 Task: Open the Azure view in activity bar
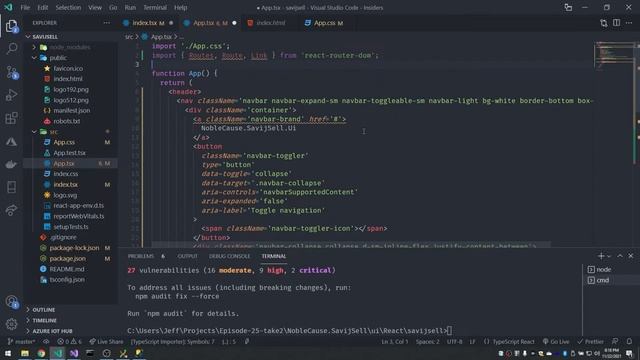point(11,141)
